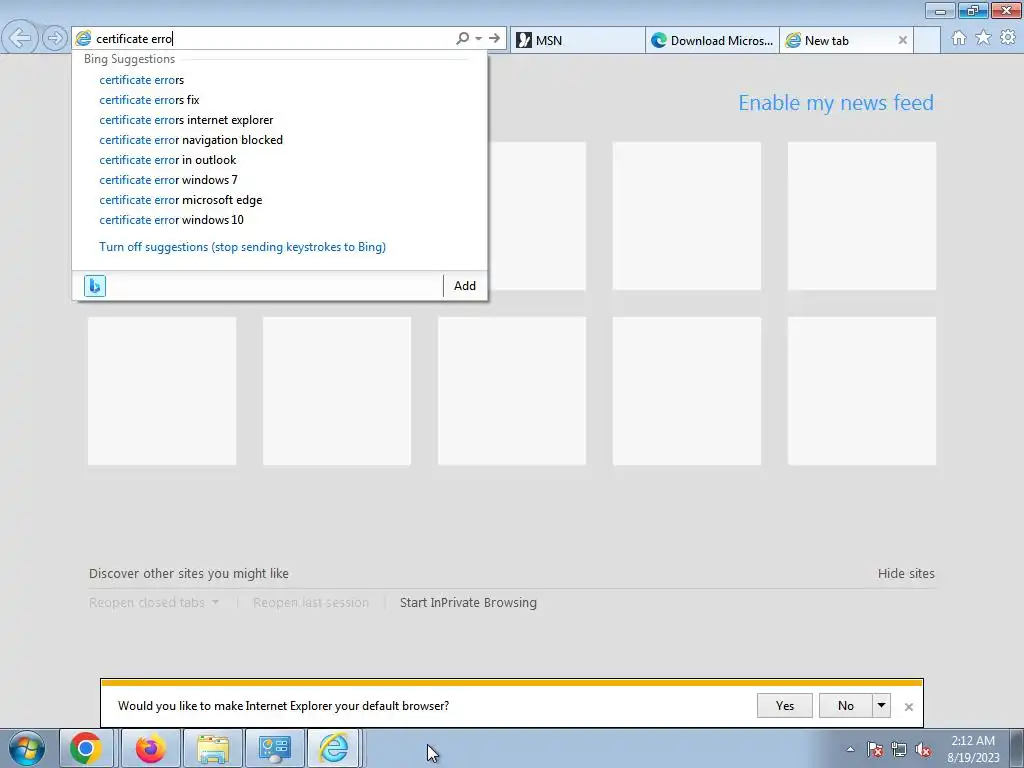Image resolution: width=1024 pixels, height=768 pixels.
Task: Open File Explorer from the taskbar
Action: (x=213, y=748)
